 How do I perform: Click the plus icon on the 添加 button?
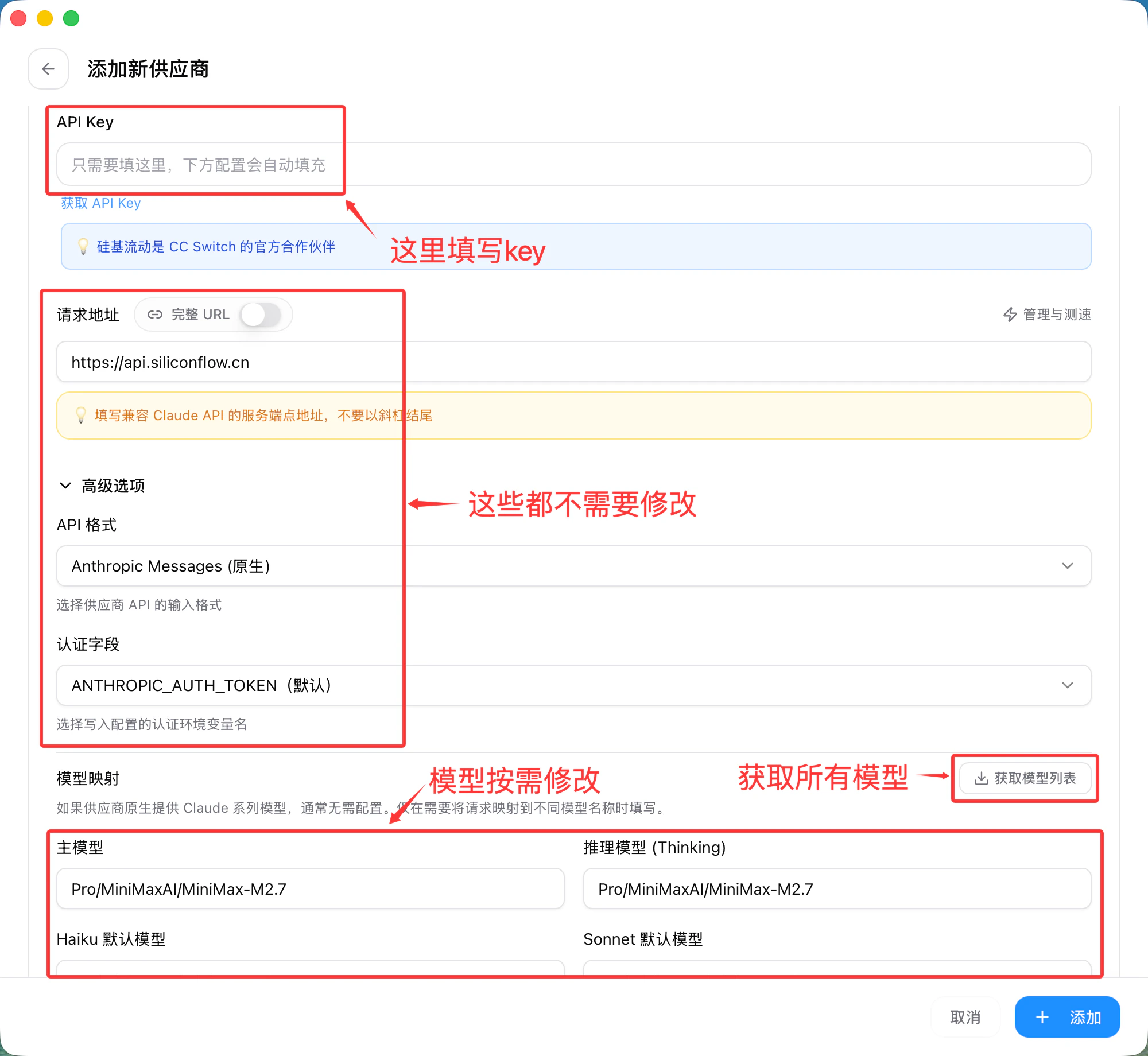(1042, 1017)
